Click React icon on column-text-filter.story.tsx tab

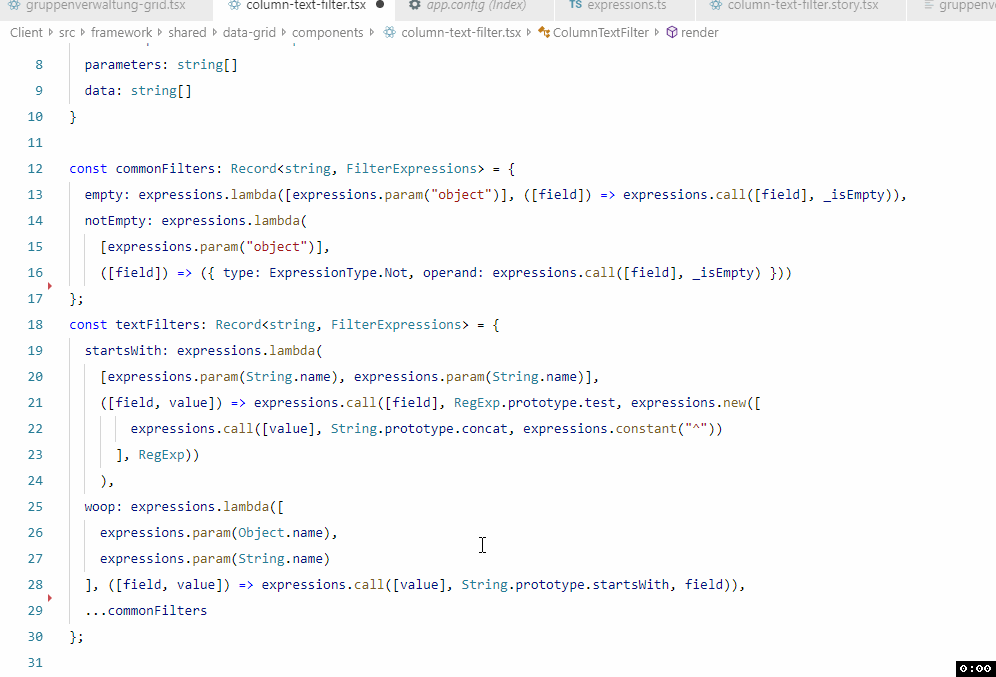click(716, 5)
